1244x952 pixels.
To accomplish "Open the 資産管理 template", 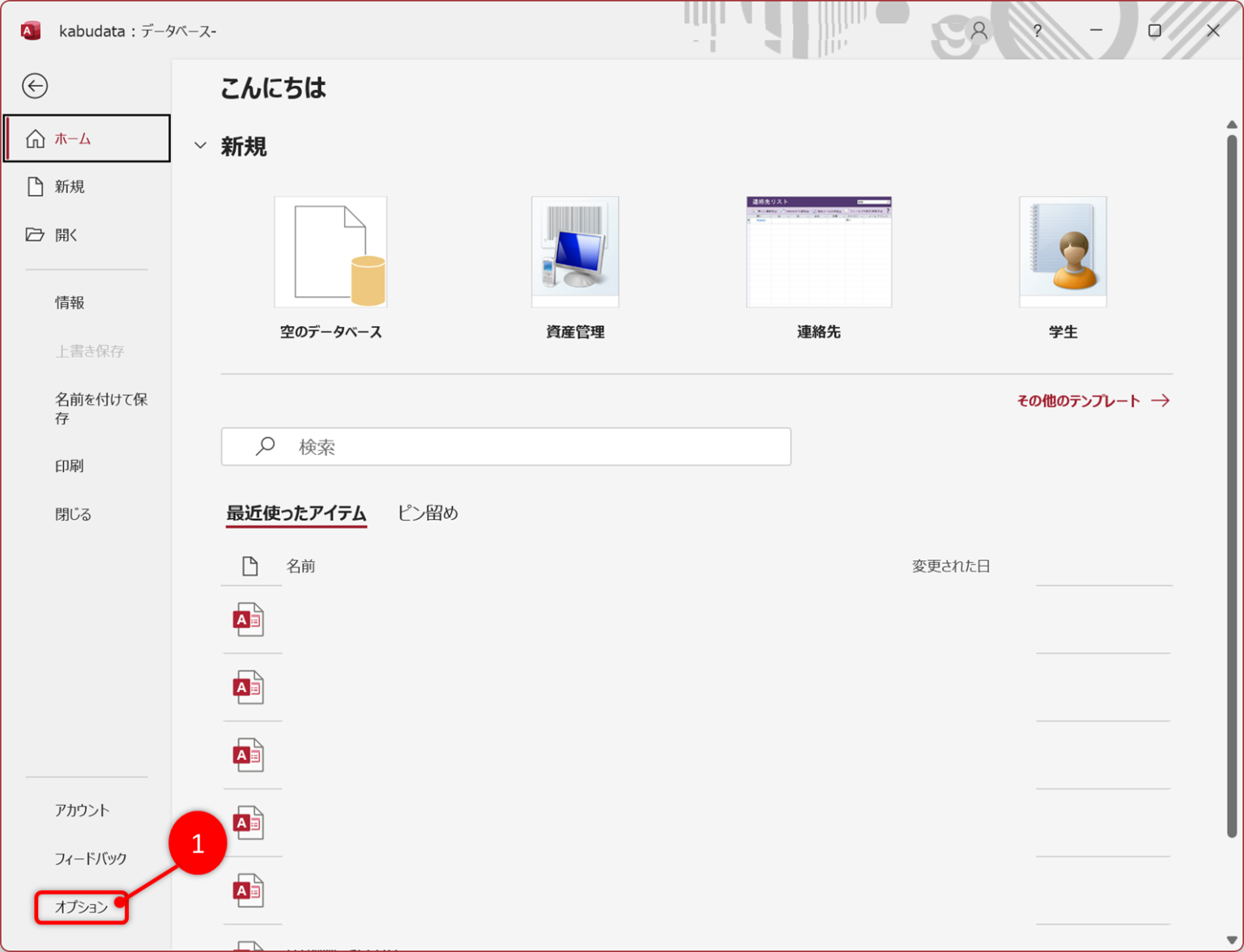I will [574, 252].
